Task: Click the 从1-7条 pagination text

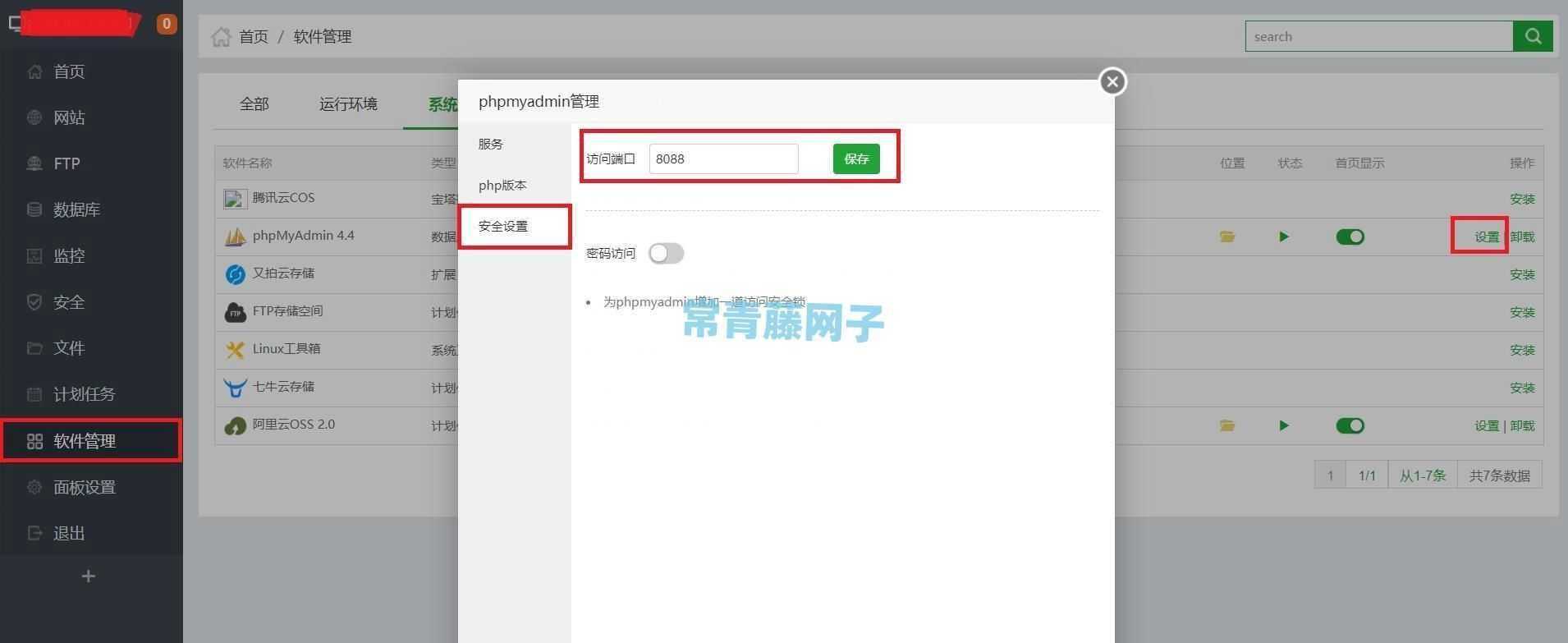Action: point(1423,475)
